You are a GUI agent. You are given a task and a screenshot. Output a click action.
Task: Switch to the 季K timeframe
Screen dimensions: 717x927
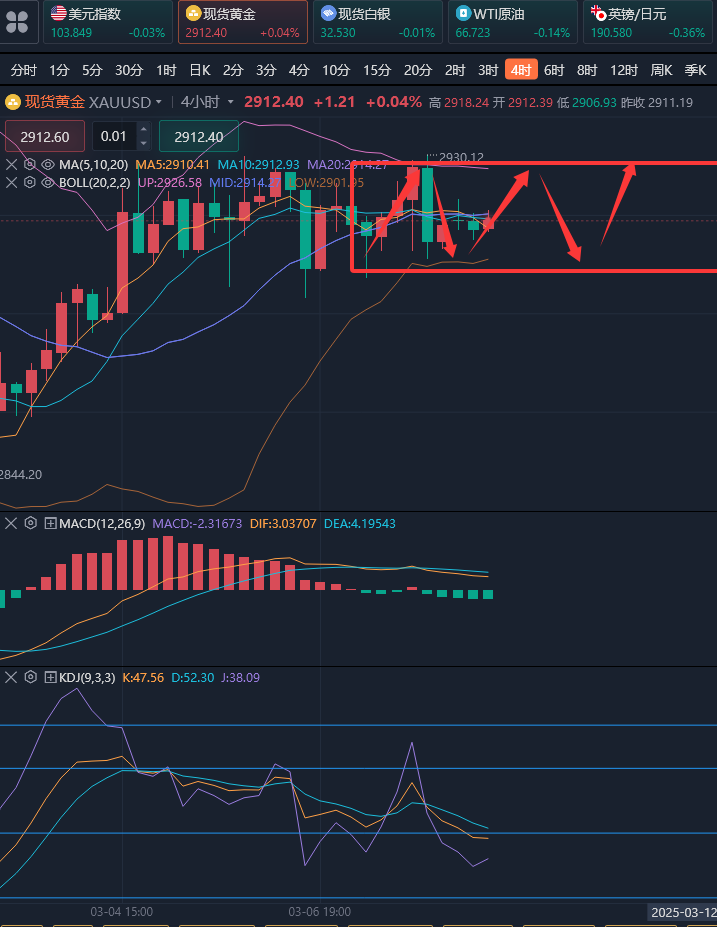[x=696, y=70]
